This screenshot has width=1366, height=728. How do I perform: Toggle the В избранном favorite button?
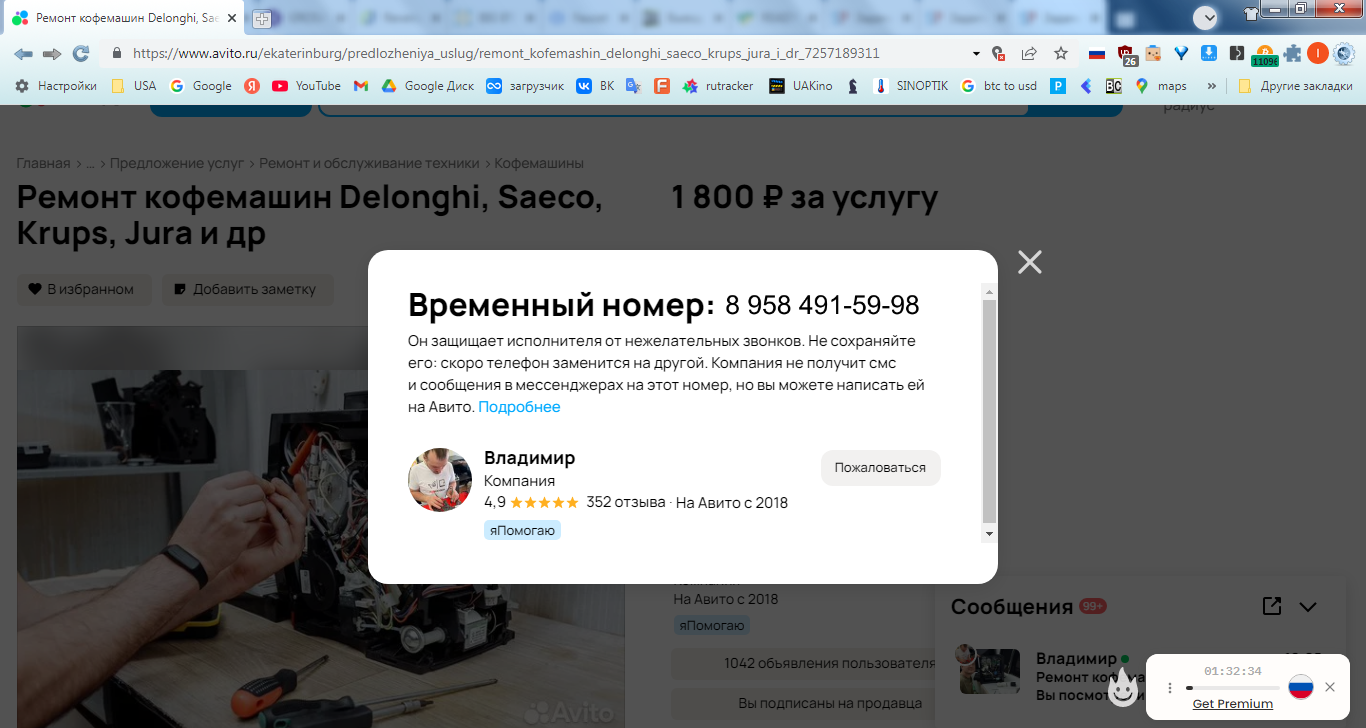(x=83, y=290)
